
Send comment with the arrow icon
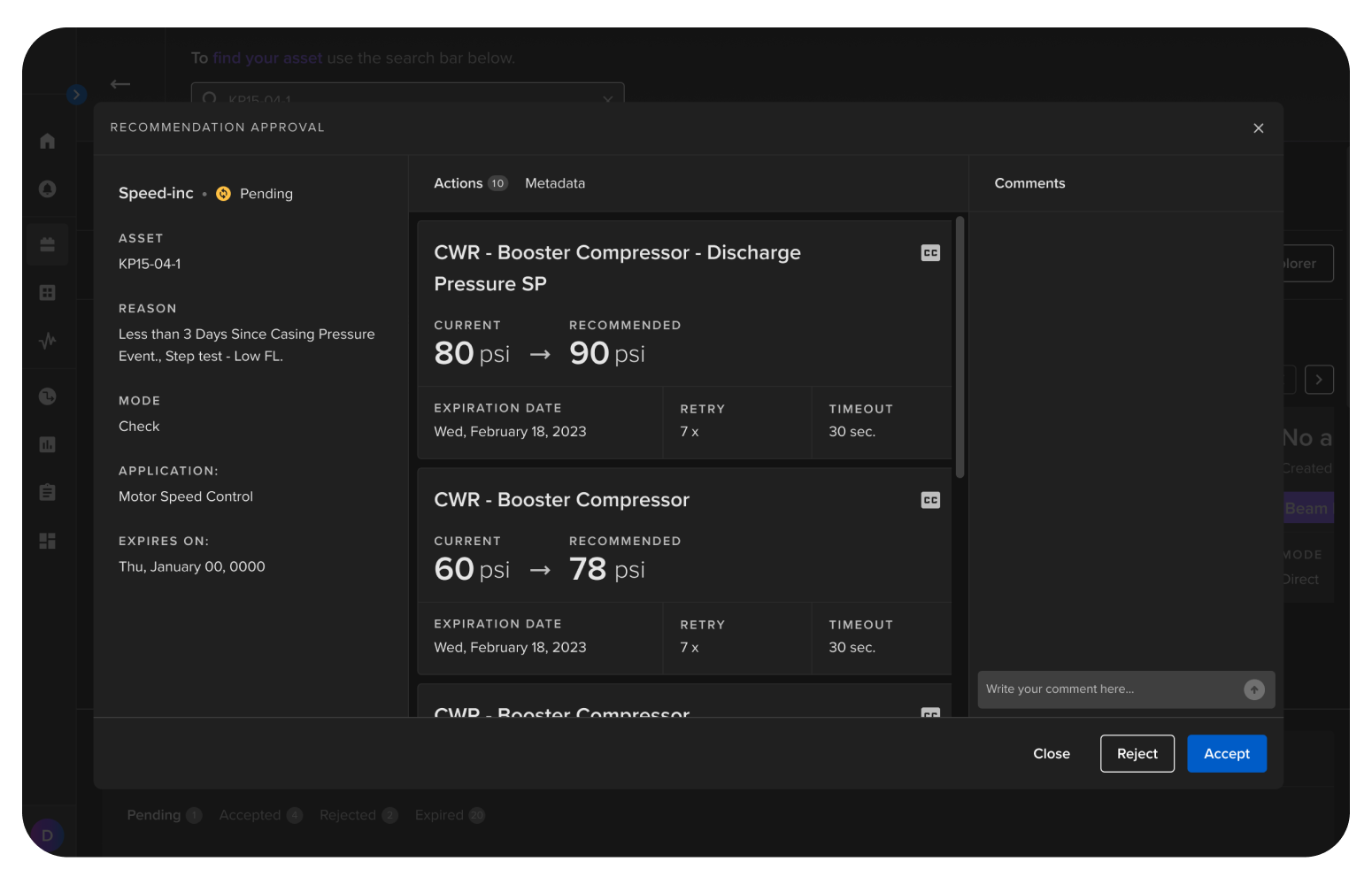click(x=1253, y=689)
